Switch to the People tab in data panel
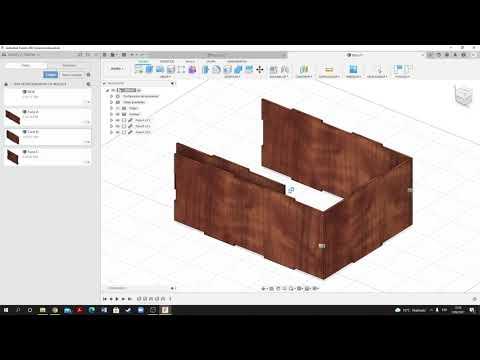This screenshot has height=360, width=480. click(69, 65)
